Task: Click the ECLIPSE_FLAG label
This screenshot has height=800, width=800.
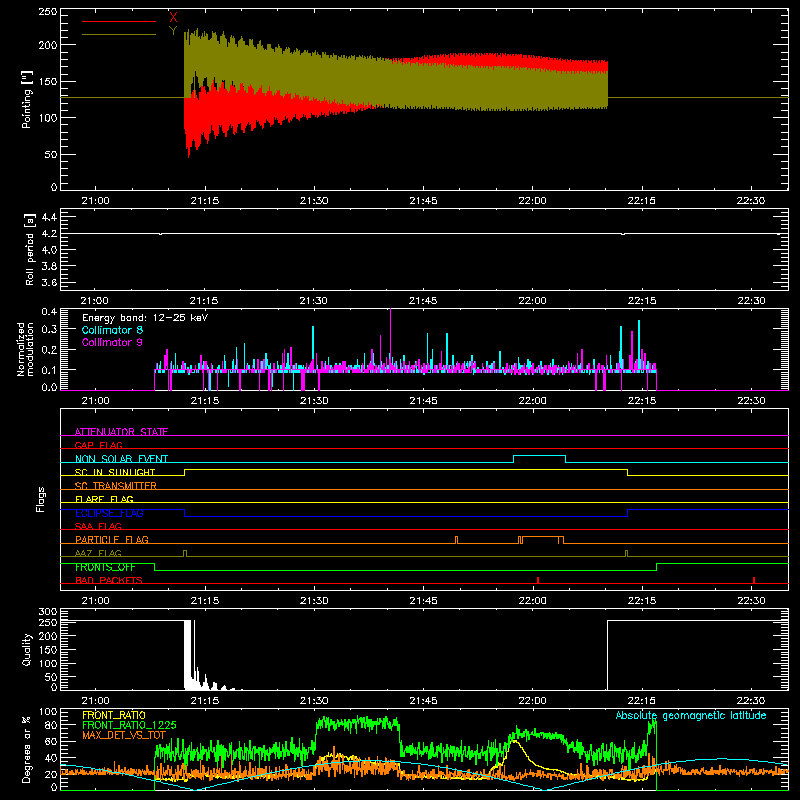Action: point(109,513)
